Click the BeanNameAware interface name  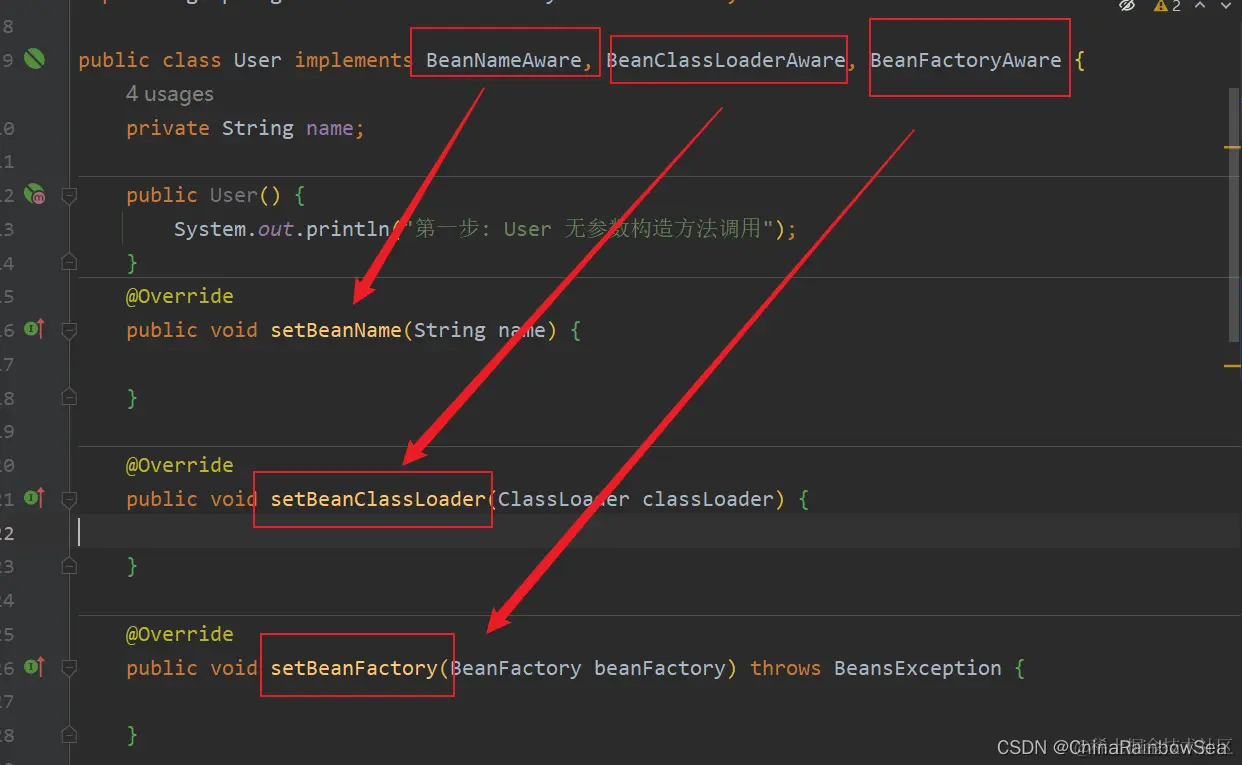(503, 60)
